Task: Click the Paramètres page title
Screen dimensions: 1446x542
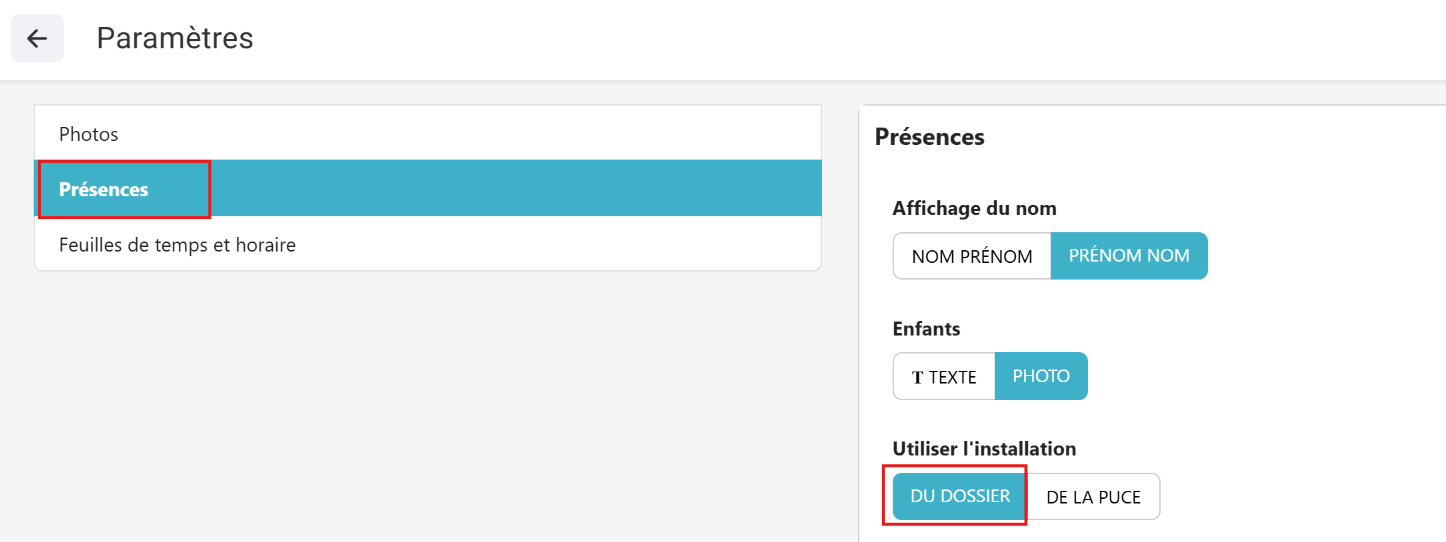Action: point(175,38)
